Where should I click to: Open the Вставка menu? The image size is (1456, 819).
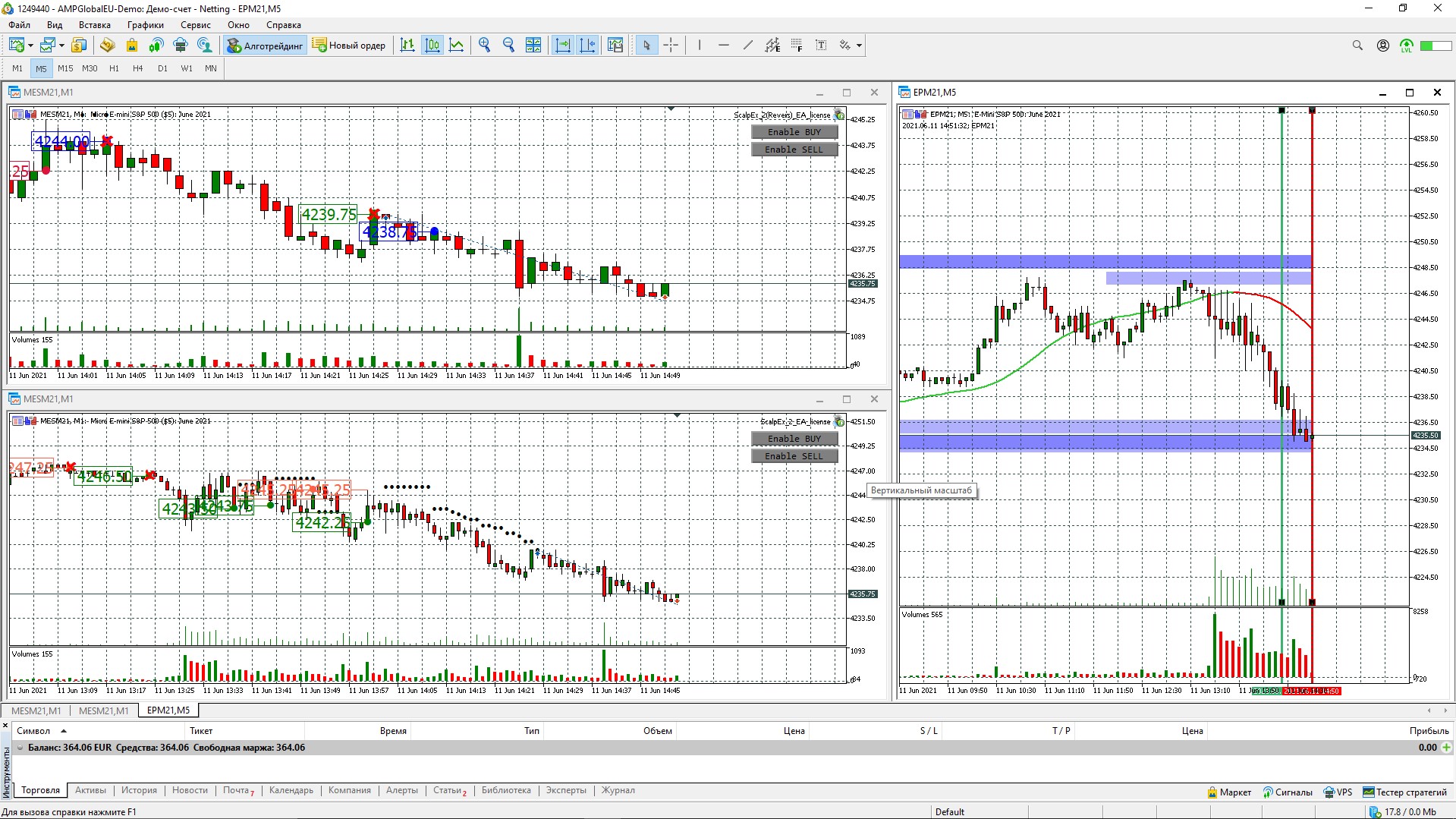pyautogui.click(x=95, y=25)
